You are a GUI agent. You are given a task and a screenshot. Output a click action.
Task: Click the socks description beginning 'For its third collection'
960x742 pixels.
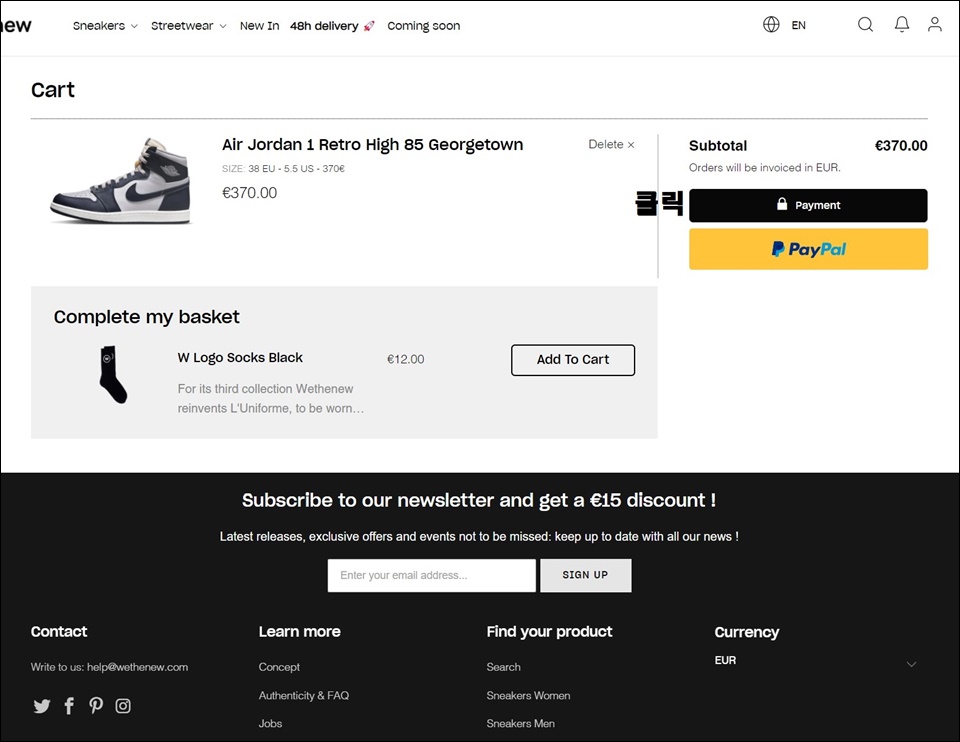[271, 399]
